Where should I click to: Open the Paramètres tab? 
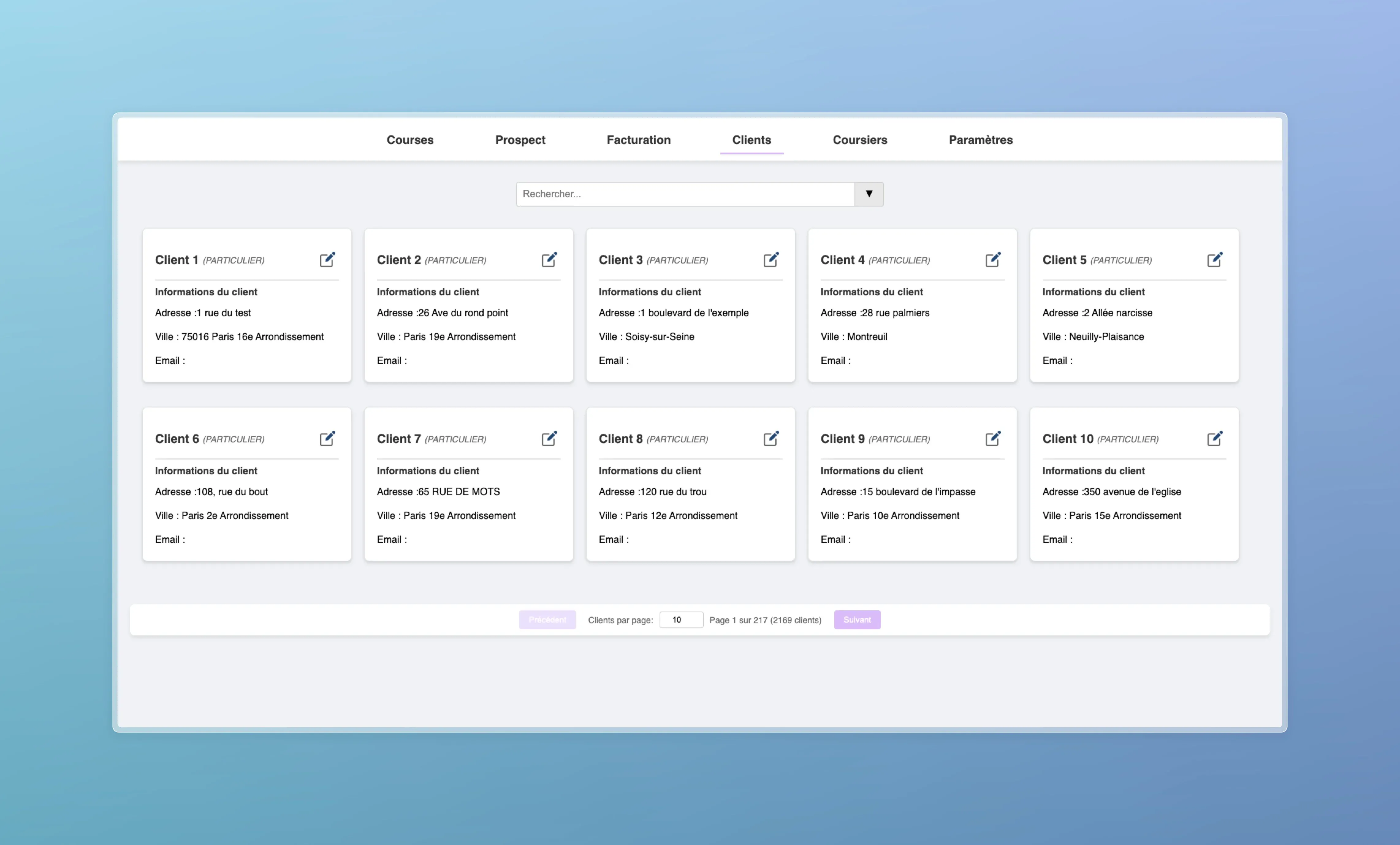pyautogui.click(x=980, y=140)
